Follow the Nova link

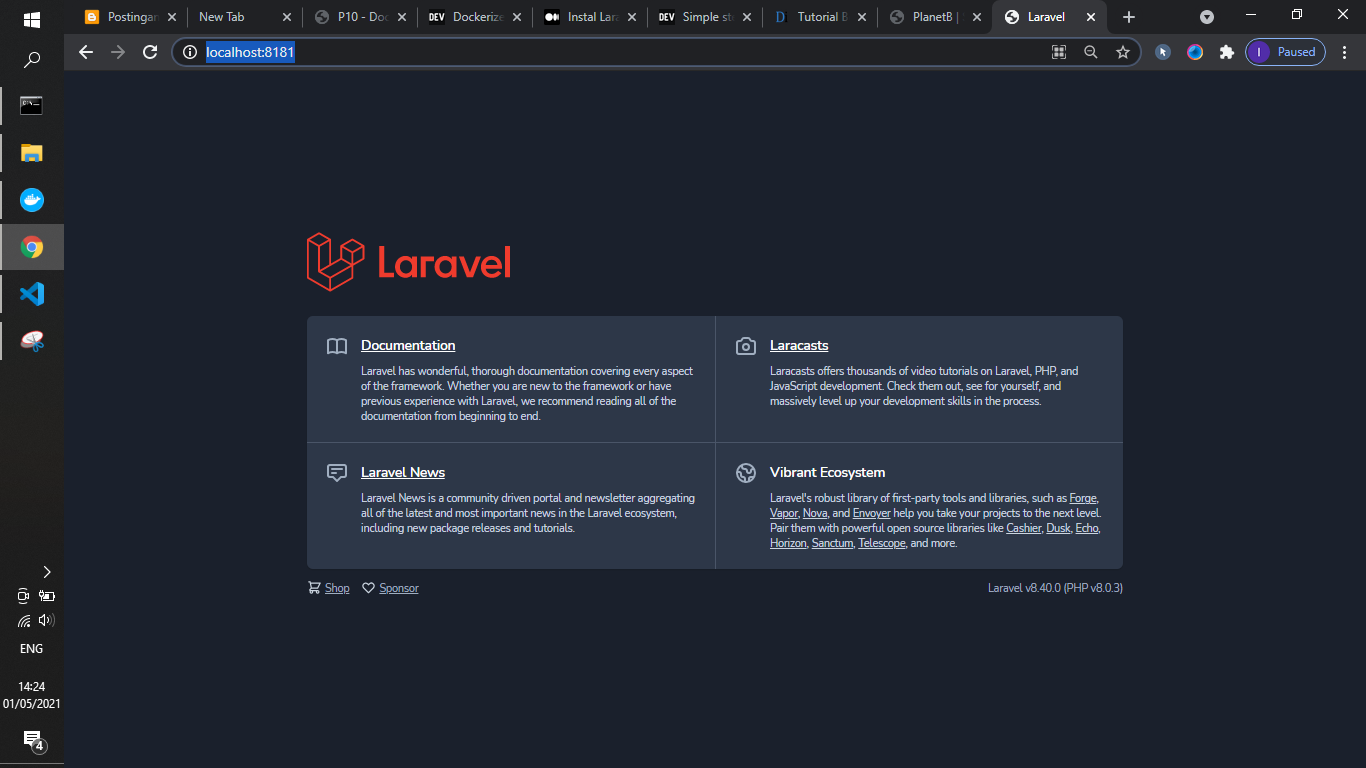(x=815, y=513)
